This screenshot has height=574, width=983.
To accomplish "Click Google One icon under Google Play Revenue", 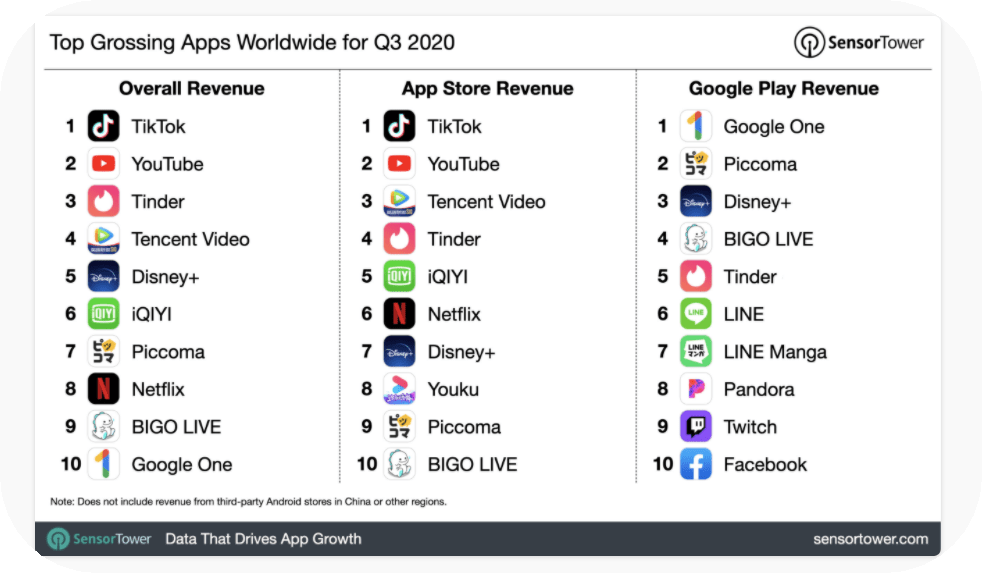I will [696, 126].
